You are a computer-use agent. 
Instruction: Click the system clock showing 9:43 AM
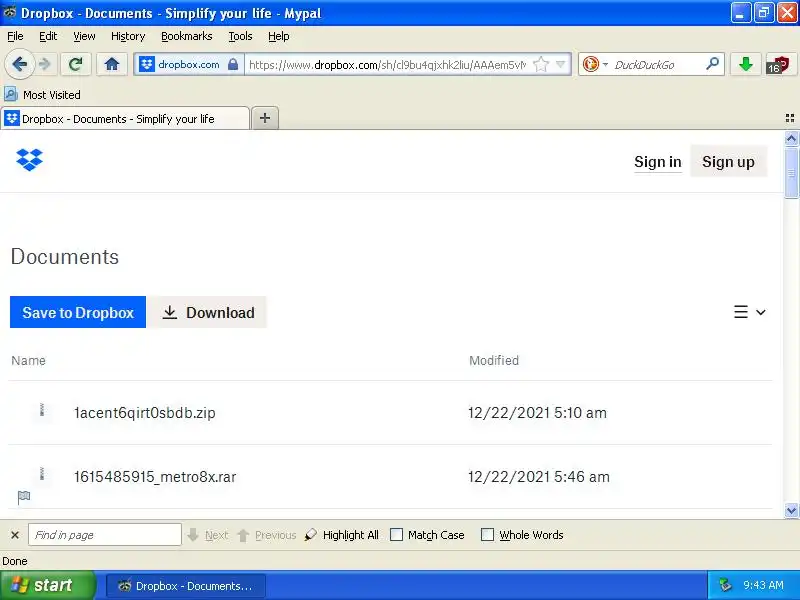click(x=763, y=585)
